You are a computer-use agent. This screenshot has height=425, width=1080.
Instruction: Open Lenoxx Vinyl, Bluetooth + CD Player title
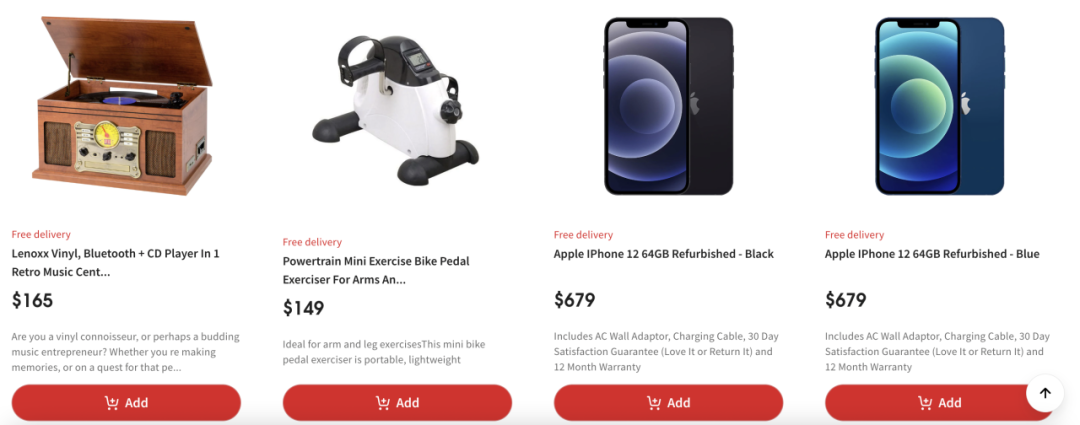116,262
